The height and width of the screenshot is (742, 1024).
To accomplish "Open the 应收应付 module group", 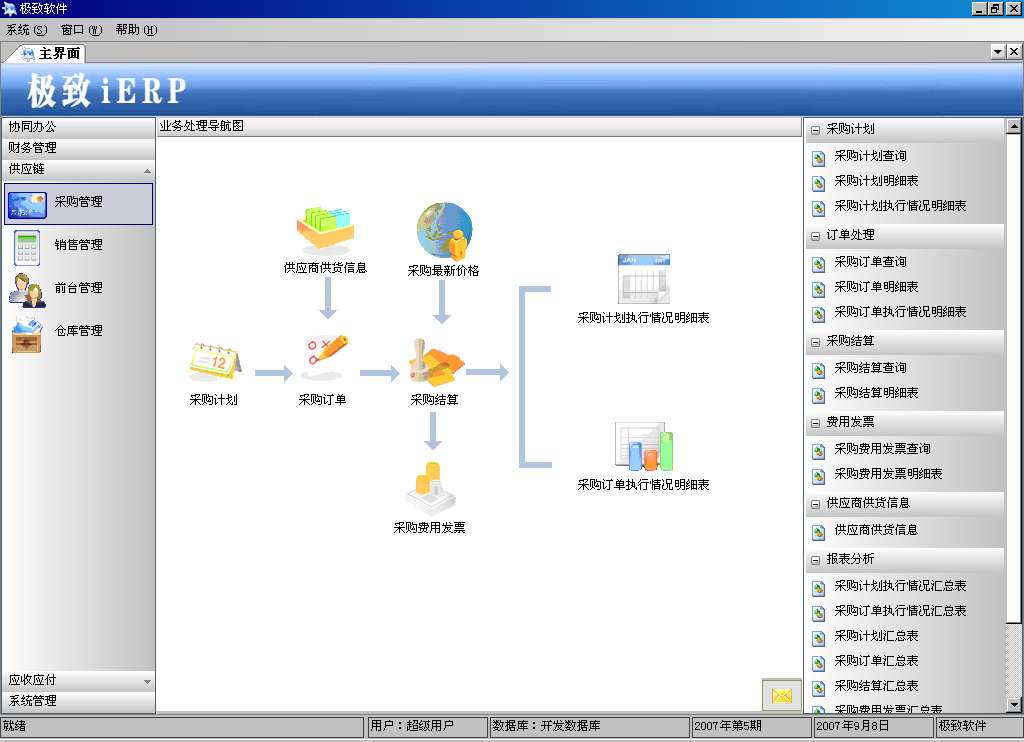I will (x=78, y=680).
